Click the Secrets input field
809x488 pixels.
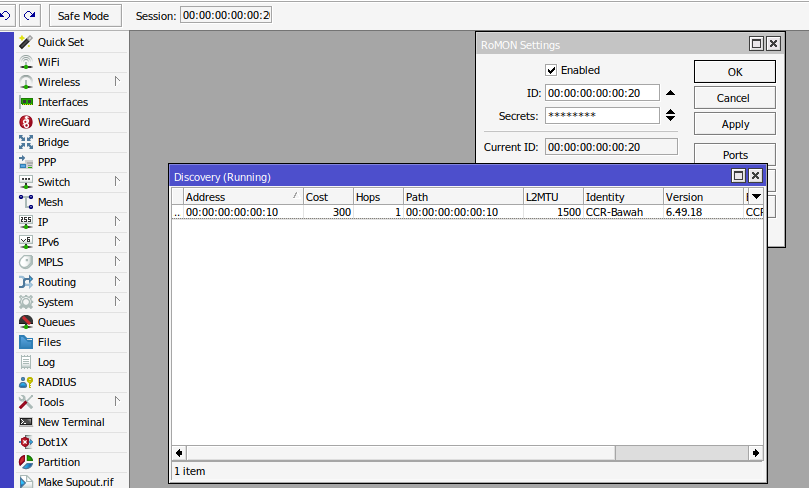601,116
